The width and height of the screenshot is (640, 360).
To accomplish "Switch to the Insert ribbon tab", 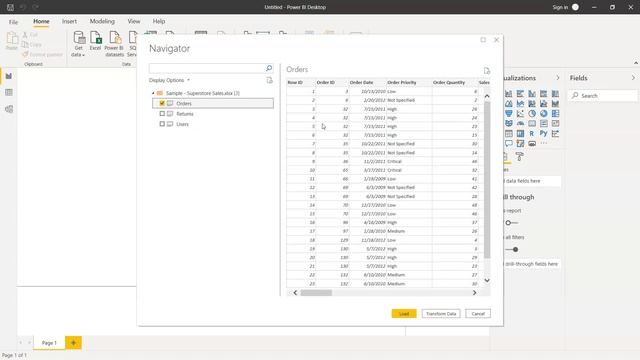I will (x=69, y=21).
